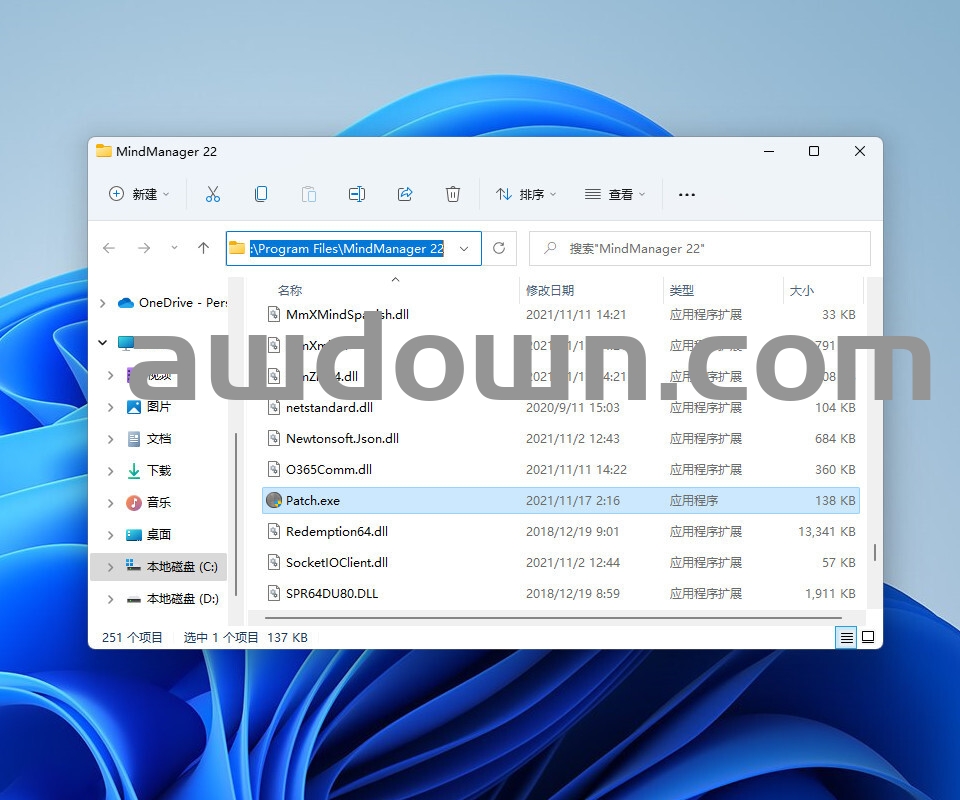Open the 查看 (View) menu
The height and width of the screenshot is (800, 960).
615,194
